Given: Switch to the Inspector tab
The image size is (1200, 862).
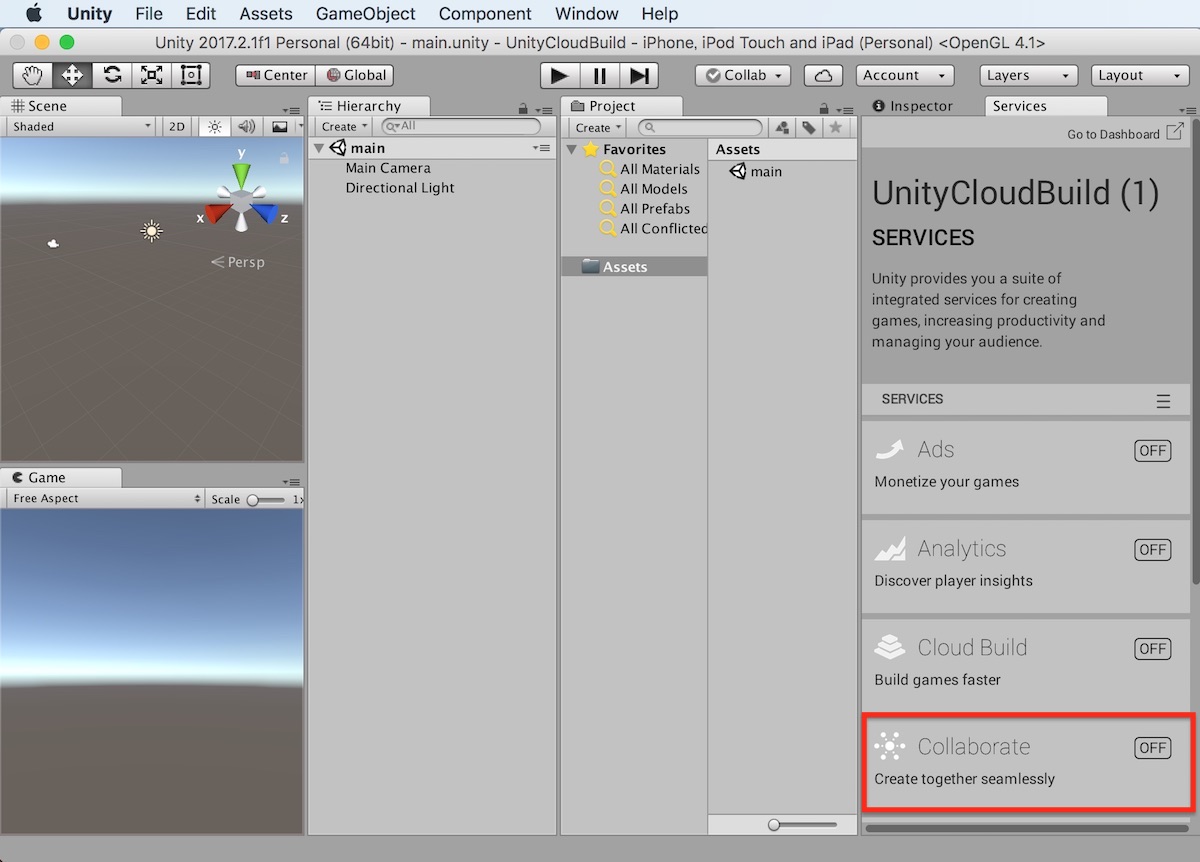Looking at the screenshot, I should pyautogui.click(x=913, y=106).
